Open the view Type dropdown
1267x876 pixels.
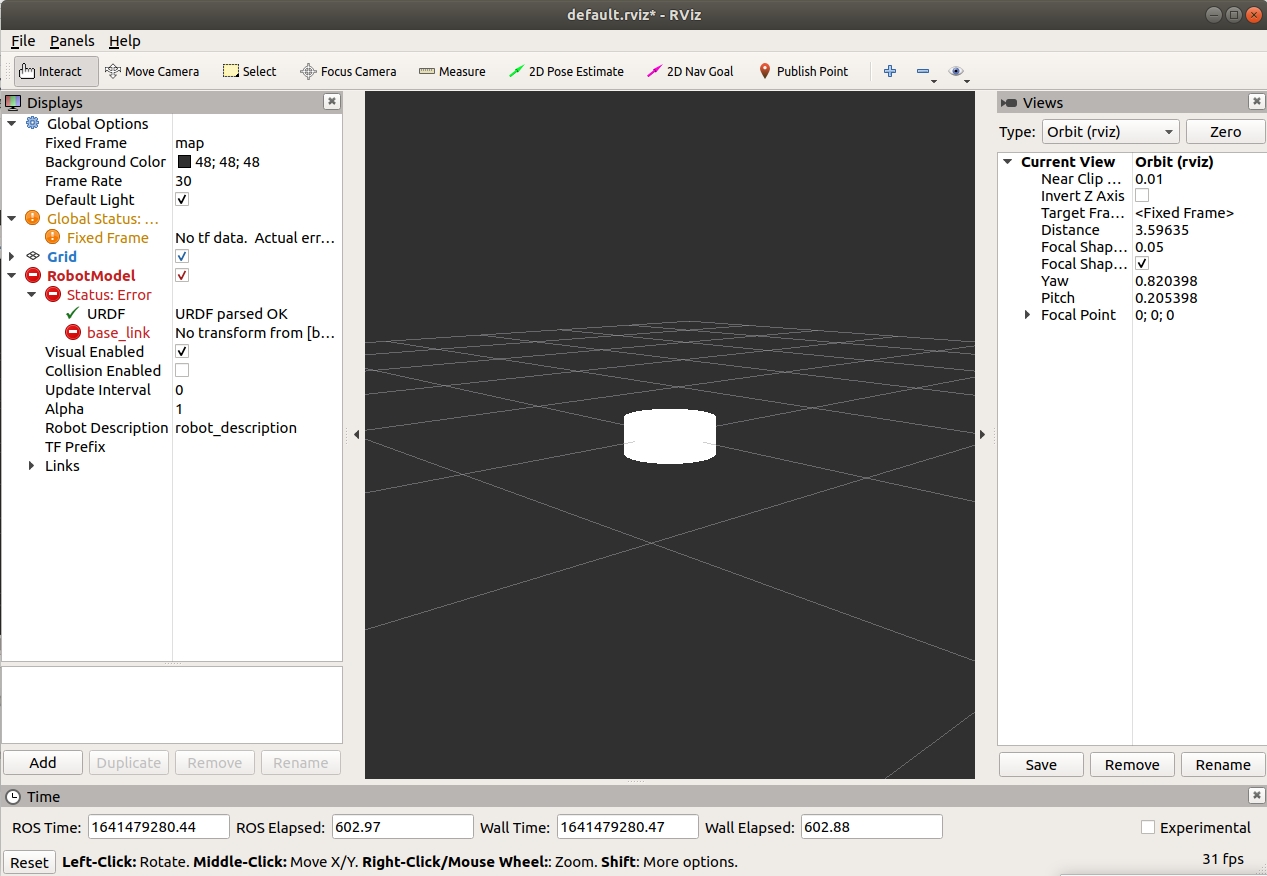click(x=1110, y=132)
